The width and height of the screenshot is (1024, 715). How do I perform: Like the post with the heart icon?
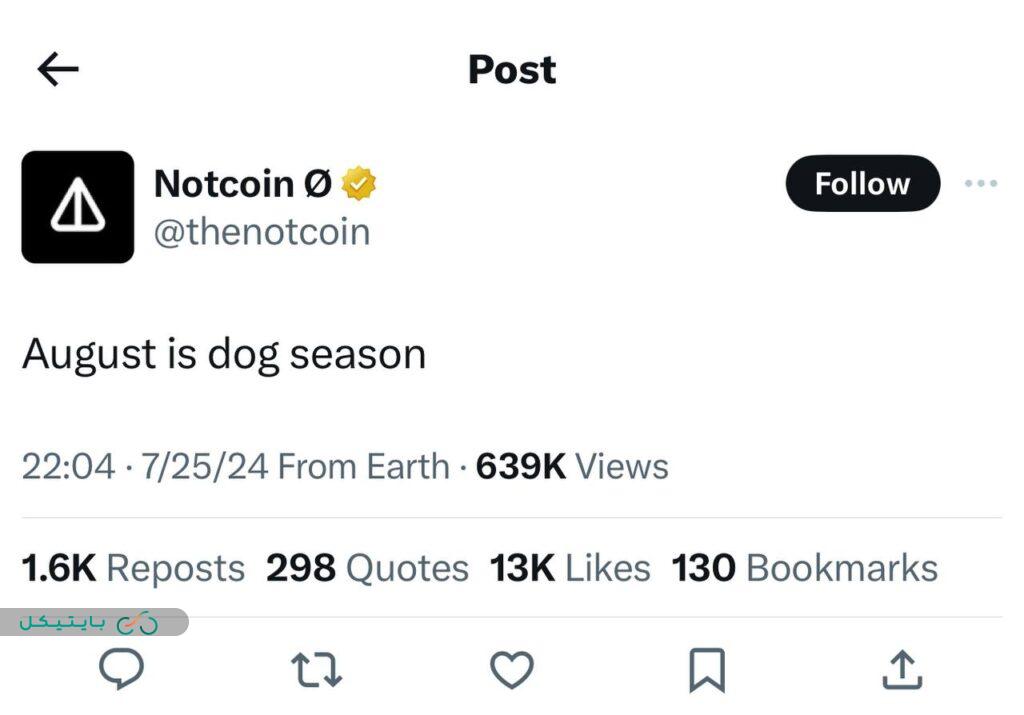512,670
